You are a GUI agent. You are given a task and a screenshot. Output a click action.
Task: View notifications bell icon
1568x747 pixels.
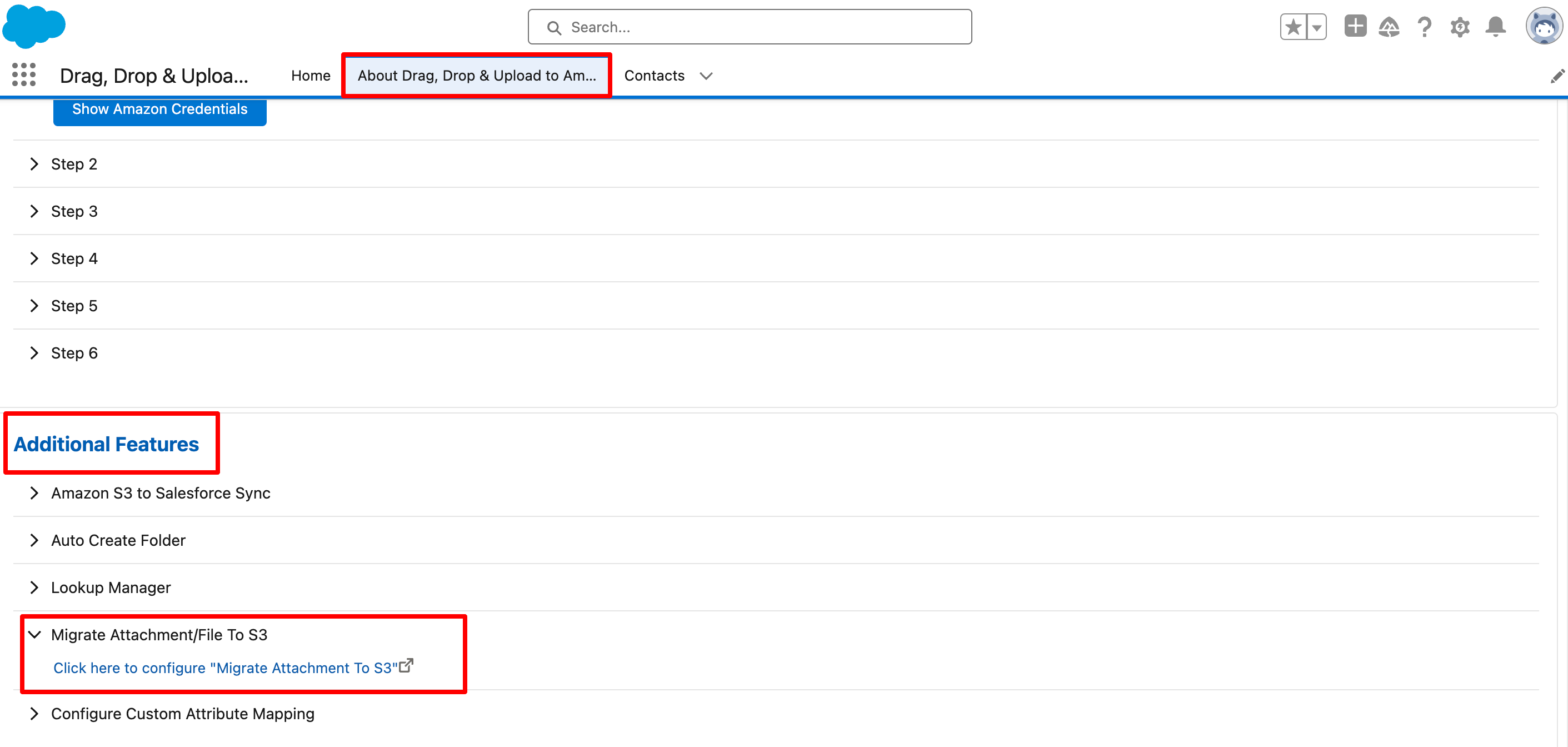pyautogui.click(x=1496, y=27)
